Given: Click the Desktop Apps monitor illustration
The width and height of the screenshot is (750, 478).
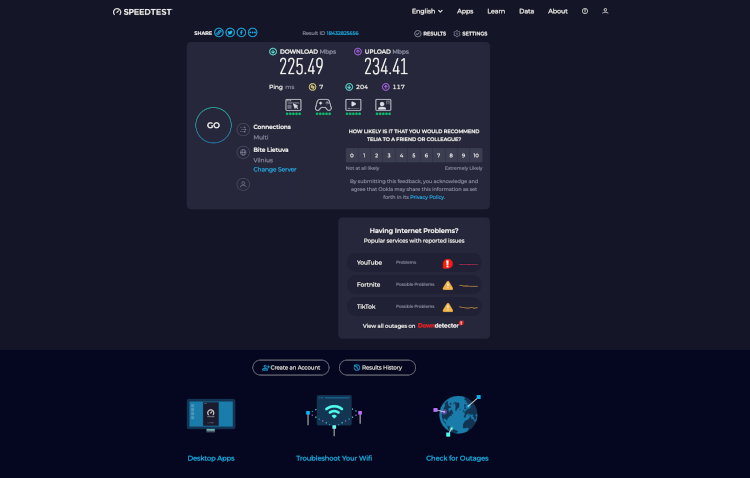Looking at the screenshot, I should click(211, 415).
